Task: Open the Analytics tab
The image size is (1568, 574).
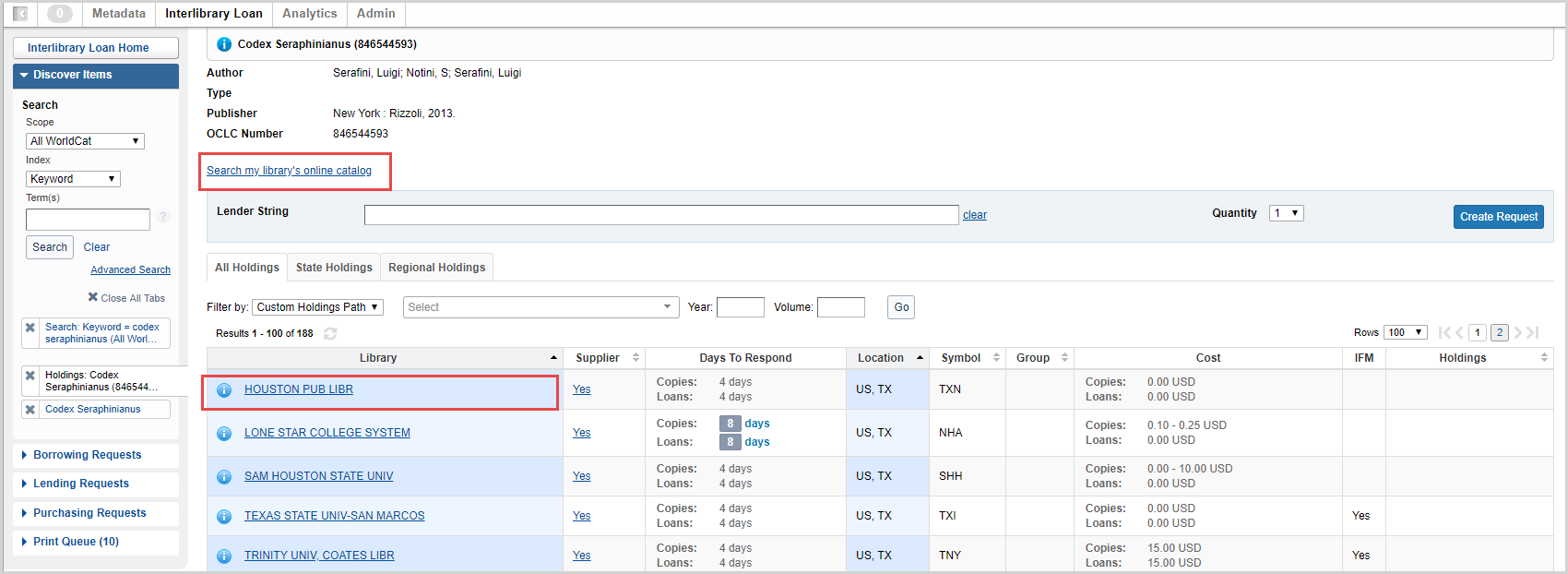Action: pos(310,14)
